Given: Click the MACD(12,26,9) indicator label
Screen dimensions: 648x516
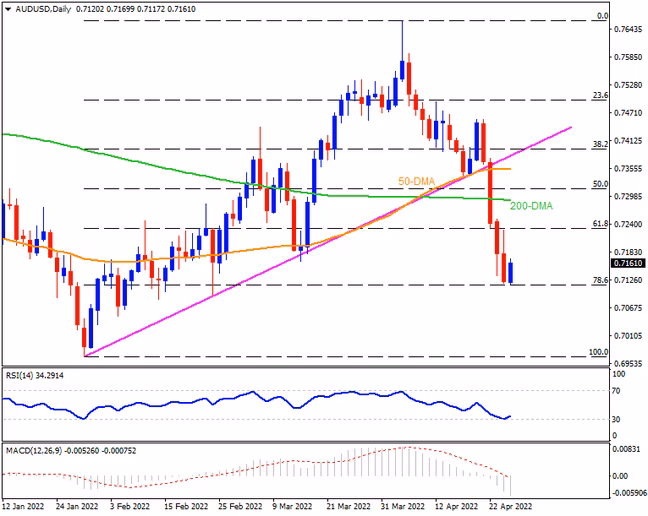Looking at the screenshot, I should [x=71, y=451].
